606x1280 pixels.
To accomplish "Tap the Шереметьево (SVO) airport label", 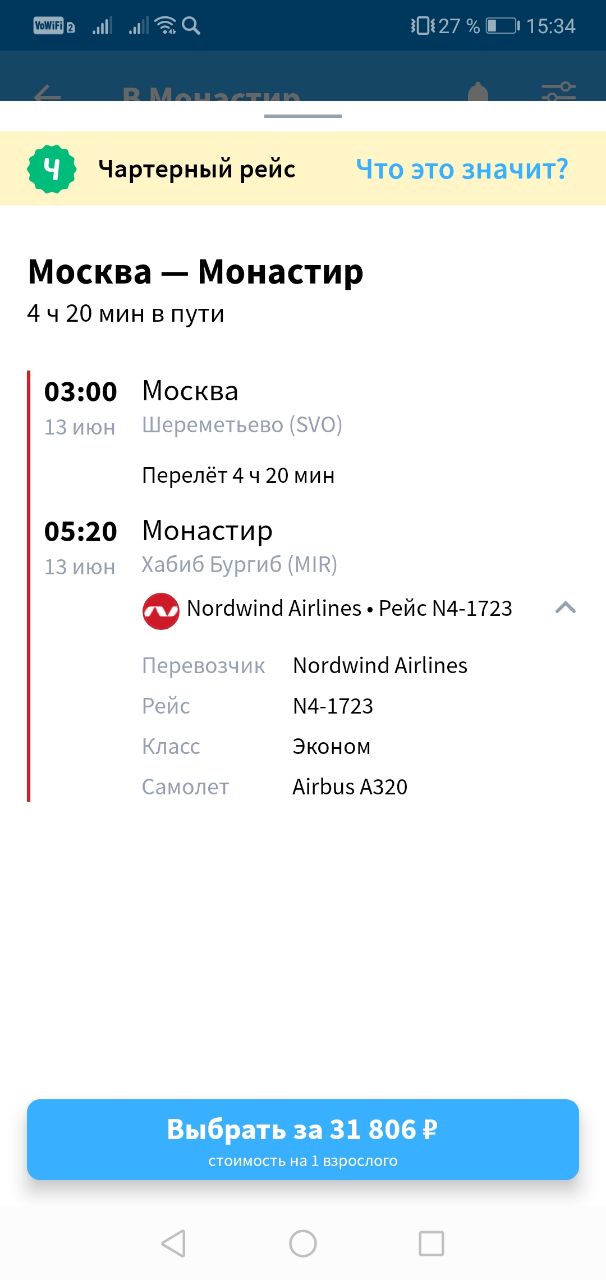I will 242,425.
